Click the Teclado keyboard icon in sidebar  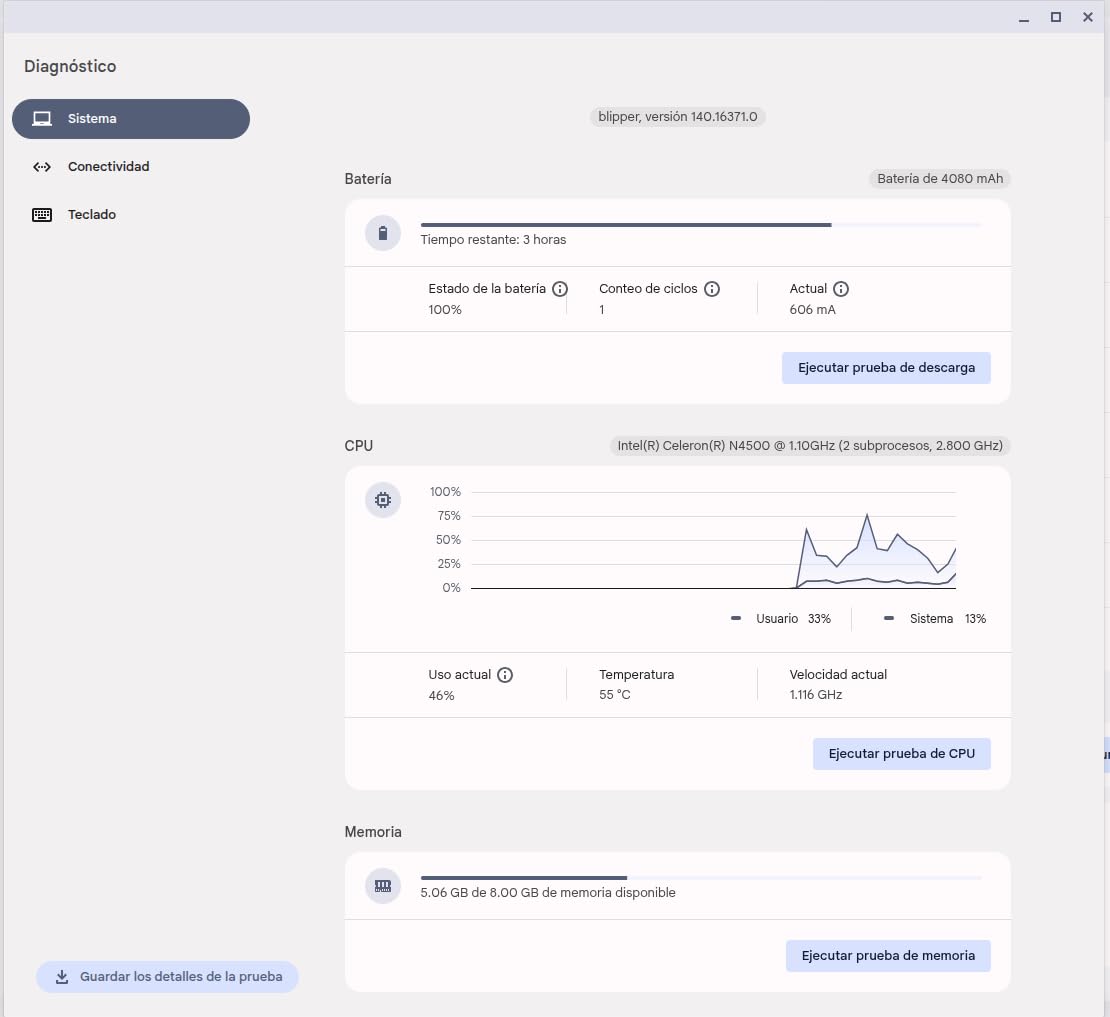[x=42, y=215]
